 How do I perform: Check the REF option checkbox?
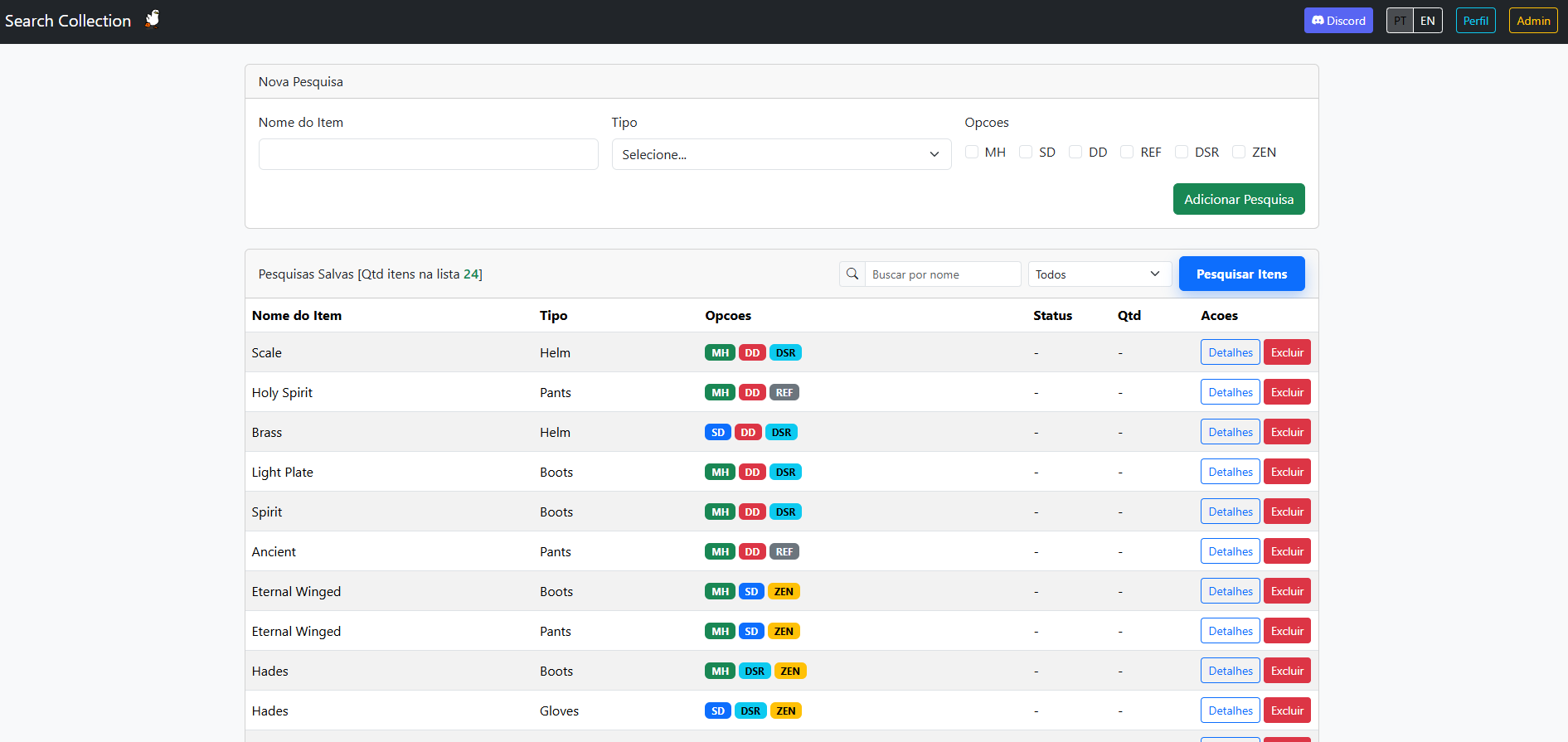coord(1127,152)
